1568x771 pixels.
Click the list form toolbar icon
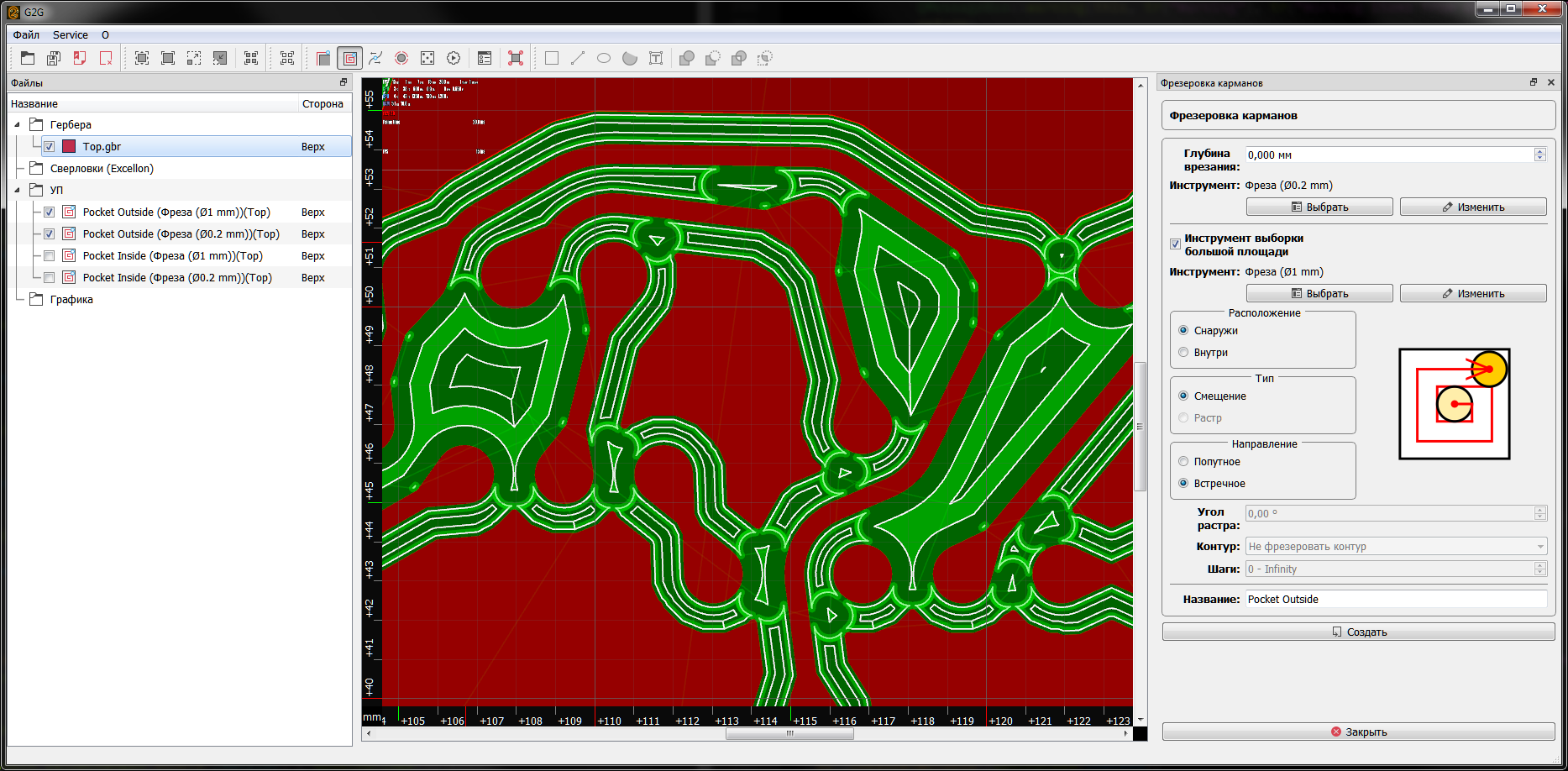[x=485, y=58]
